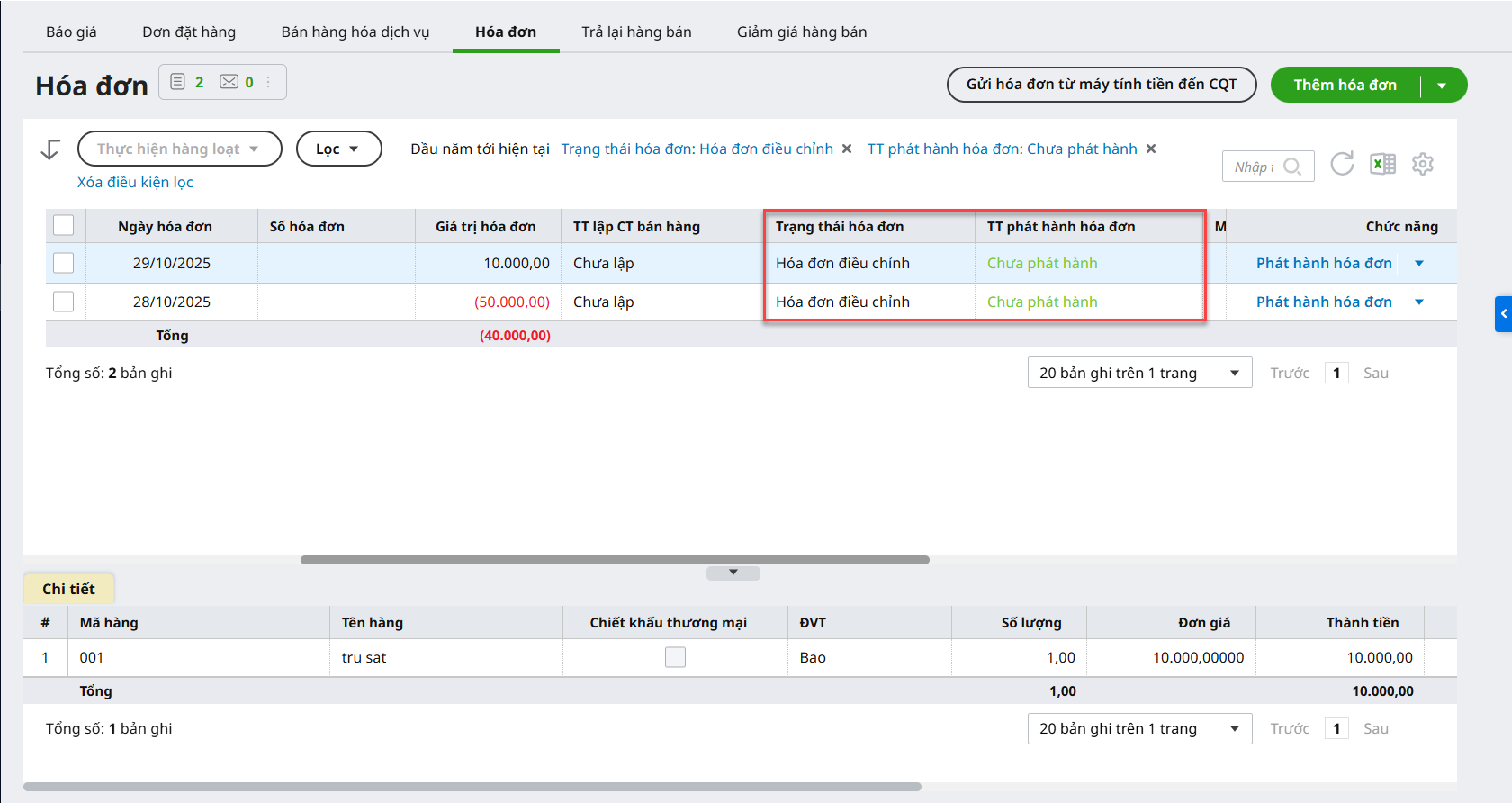Screen dimensions: 1512x803
Task: Open table settings gear icon
Action: tap(1422, 164)
